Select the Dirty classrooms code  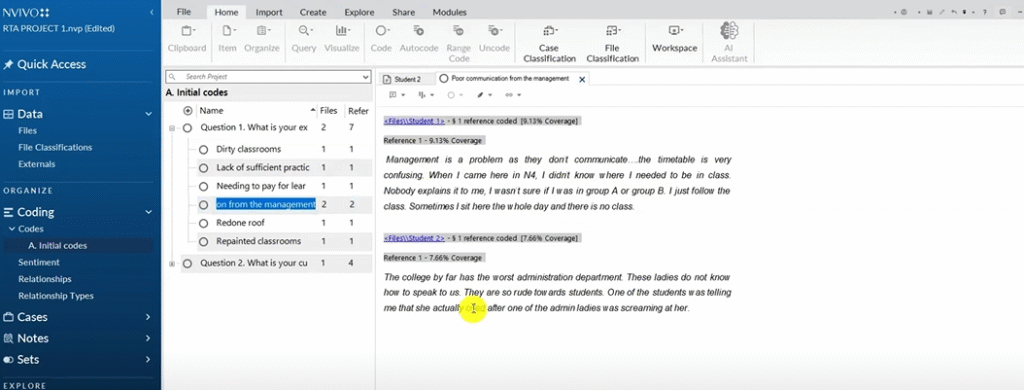click(248, 150)
